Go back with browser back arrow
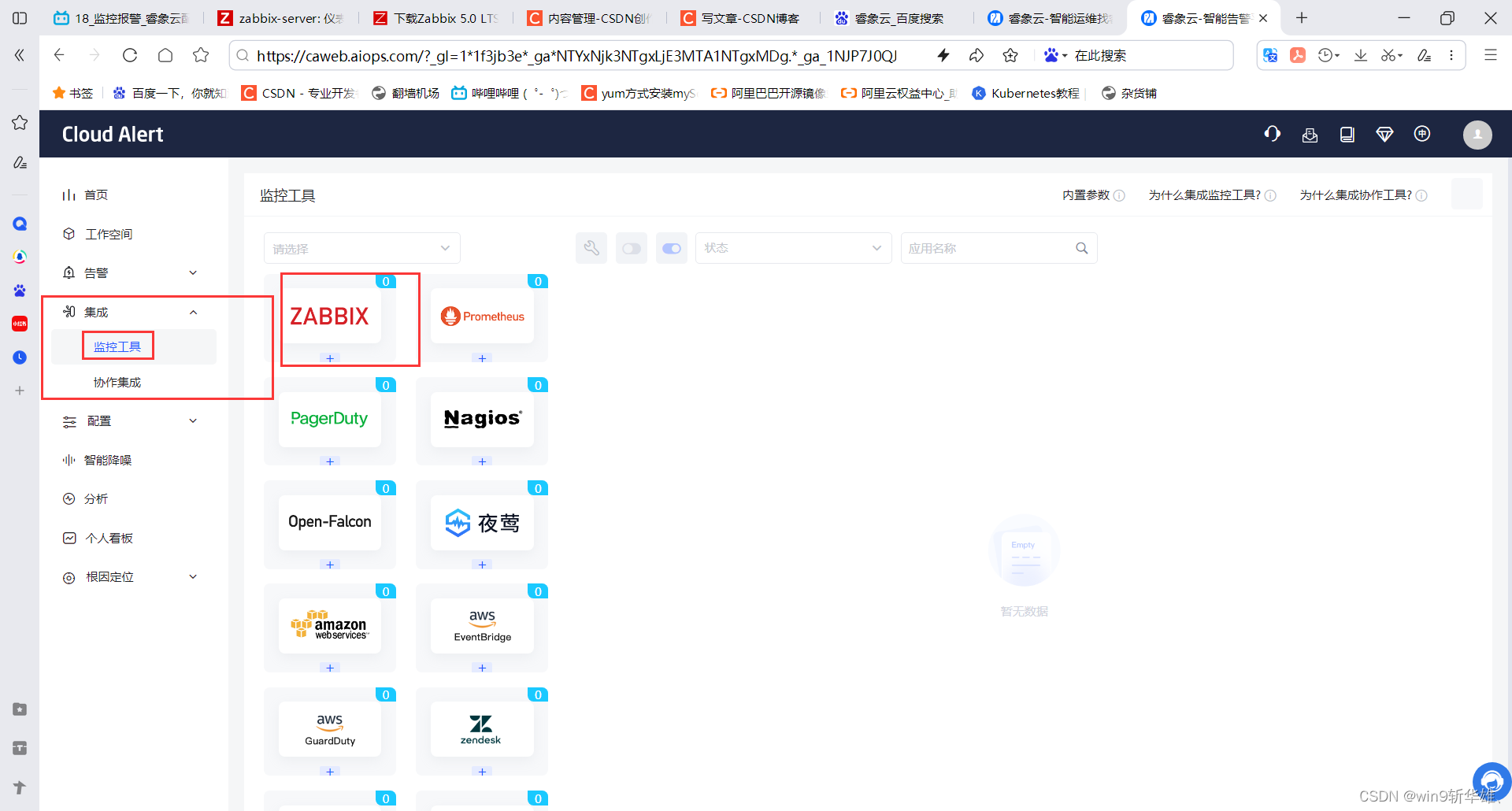Screen dimensions: 1512x811 [59, 55]
